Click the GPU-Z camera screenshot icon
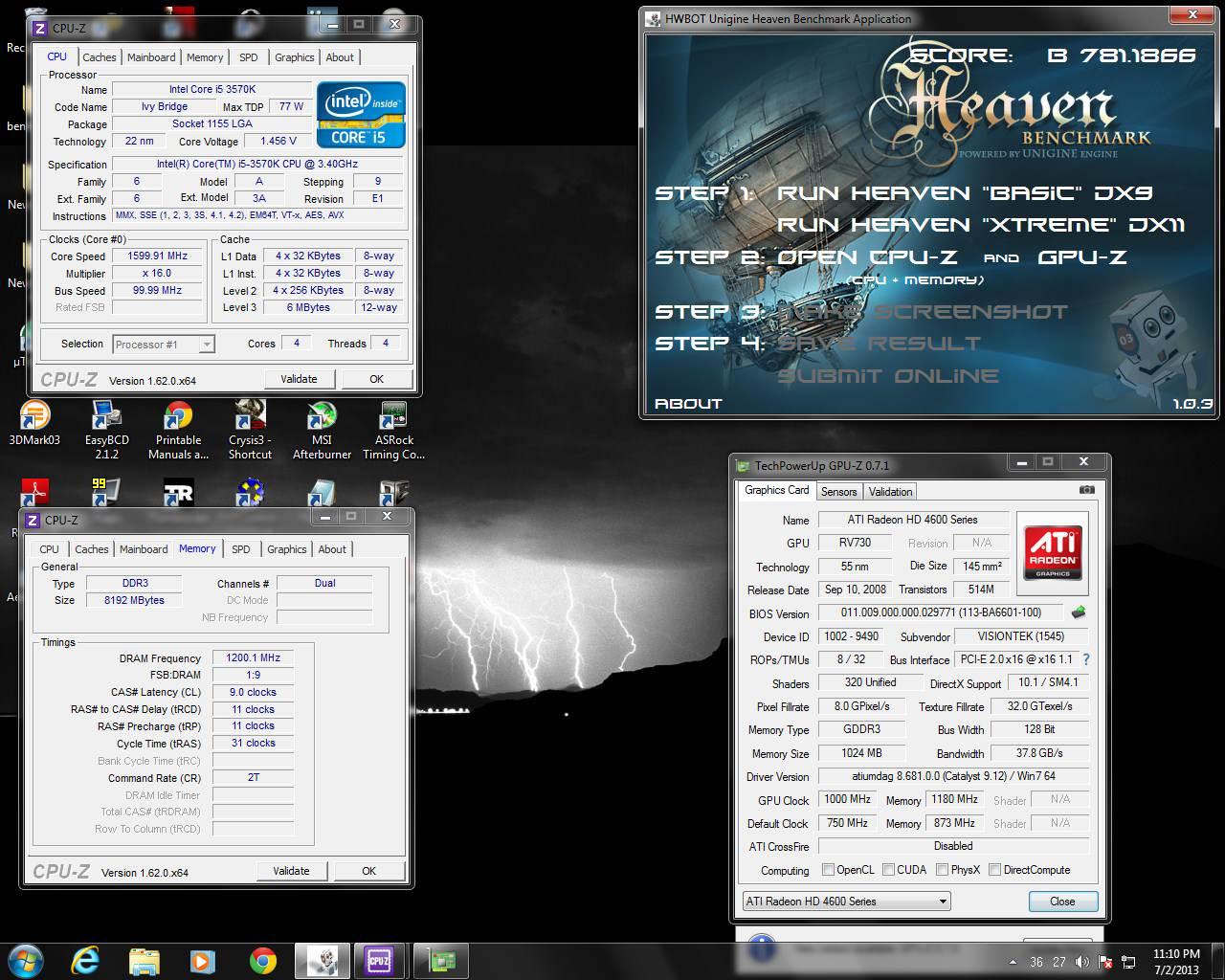 tap(1086, 490)
